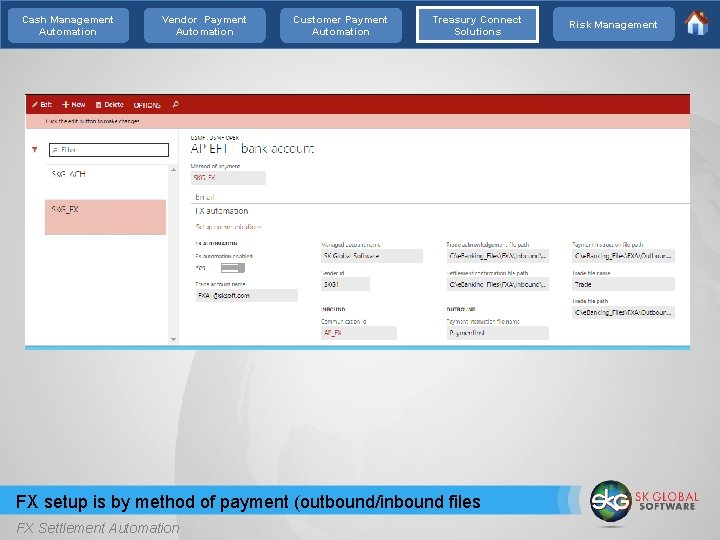This screenshot has width=720, height=540.
Task: Click the Settlement confirmation file path field
Action: [498, 284]
